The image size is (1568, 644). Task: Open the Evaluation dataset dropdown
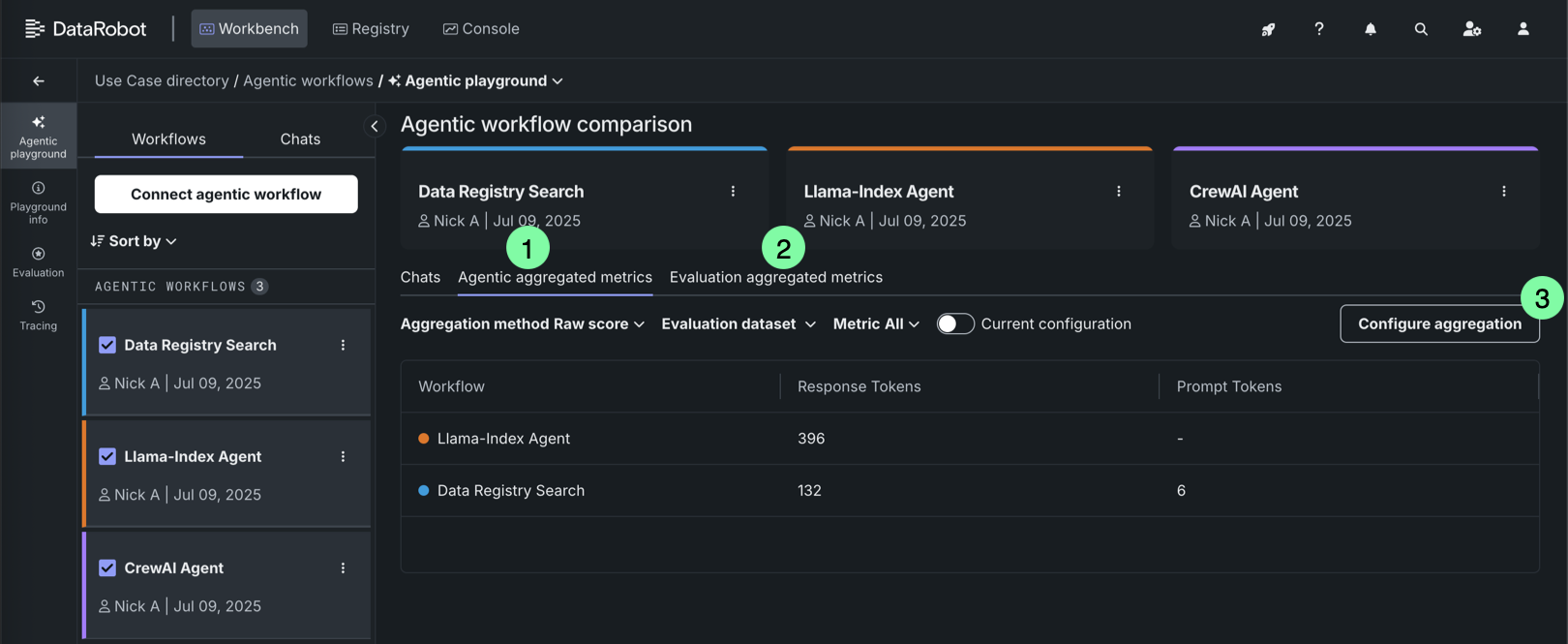pos(739,324)
